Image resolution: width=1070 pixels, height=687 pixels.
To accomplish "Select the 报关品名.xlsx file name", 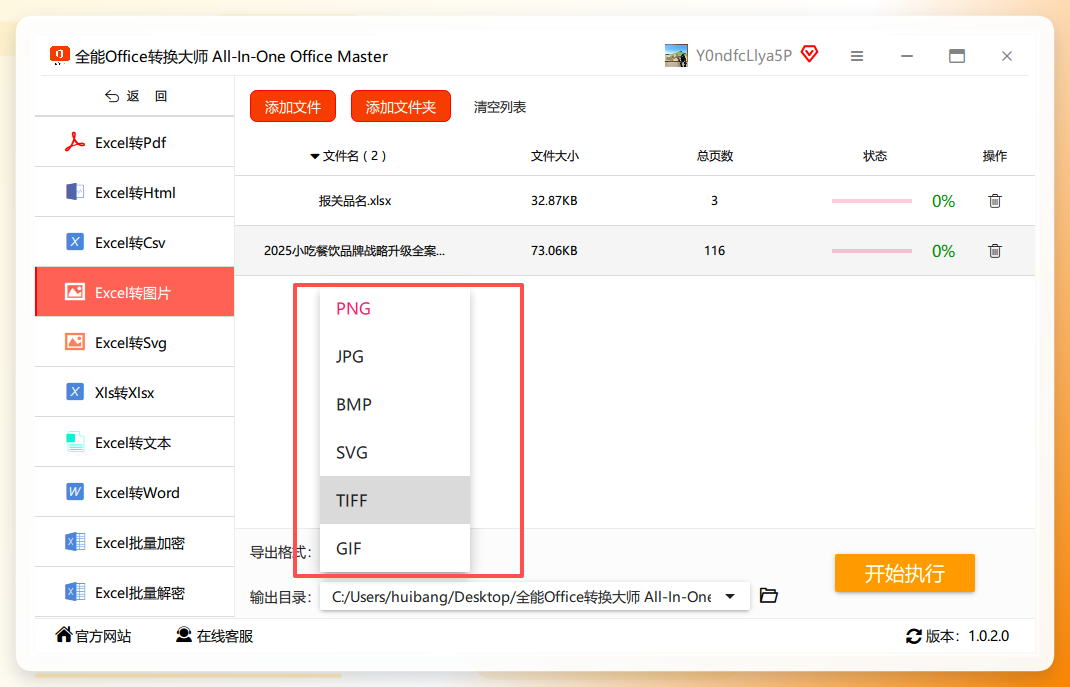I will coord(355,201).
